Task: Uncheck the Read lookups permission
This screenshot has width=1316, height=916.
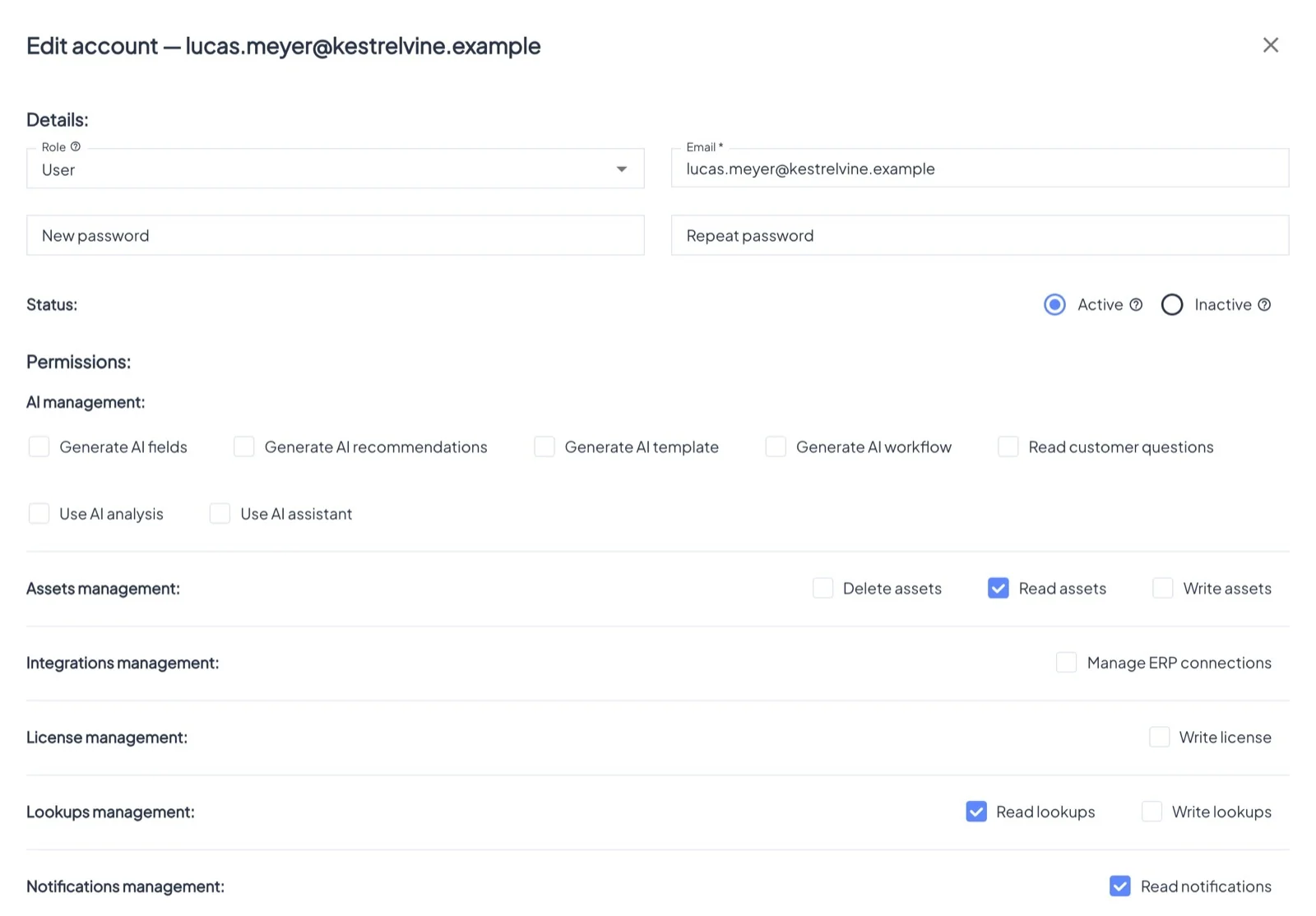Action: coord(975,812)
